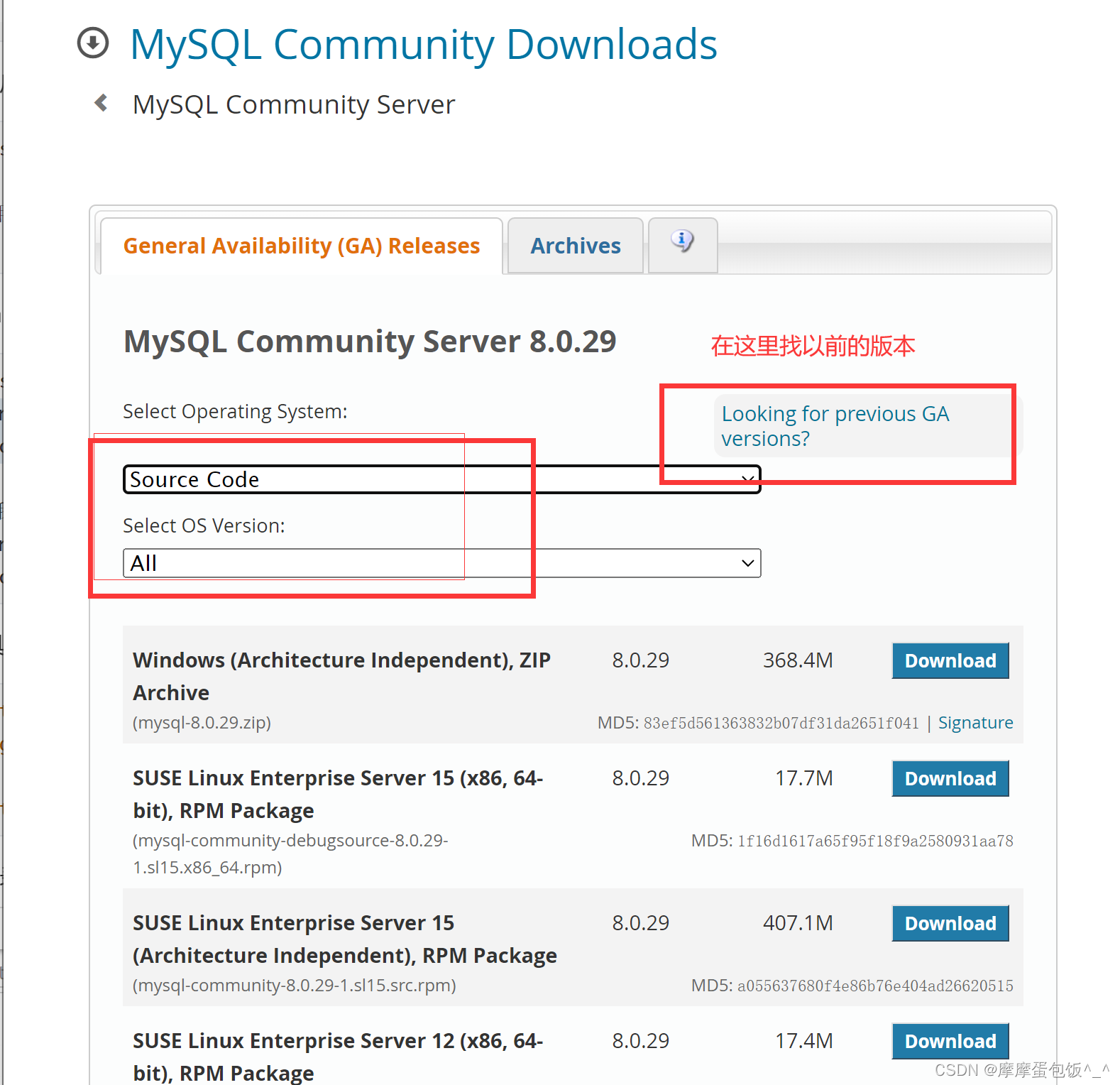Click the MySQL Community Server 8.0.29 heading
The height and width of the screenshot is (1085, 1120).
coord(370,342)
